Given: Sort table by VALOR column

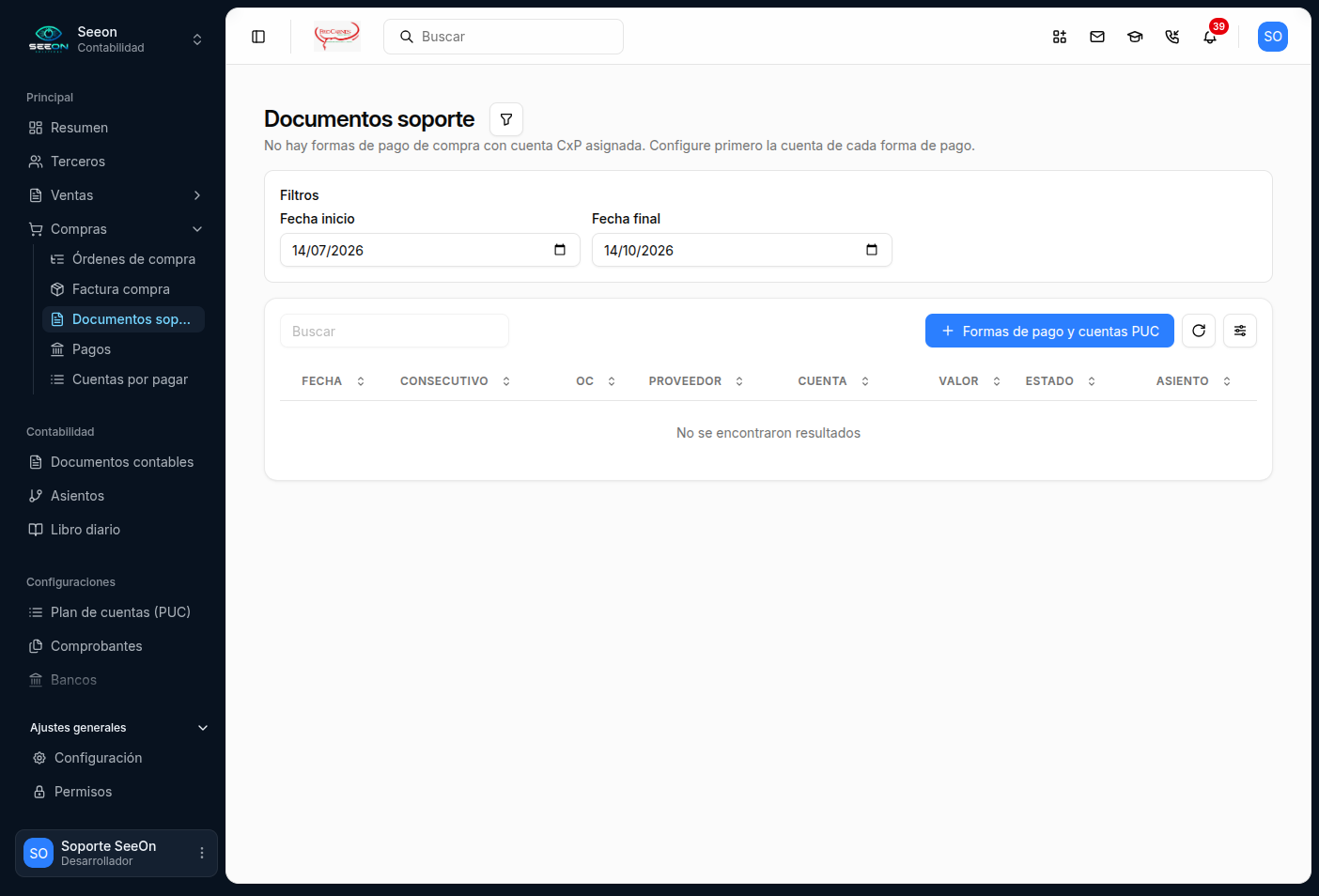Looking at the screenshot, I should click(x=970, y=381).
